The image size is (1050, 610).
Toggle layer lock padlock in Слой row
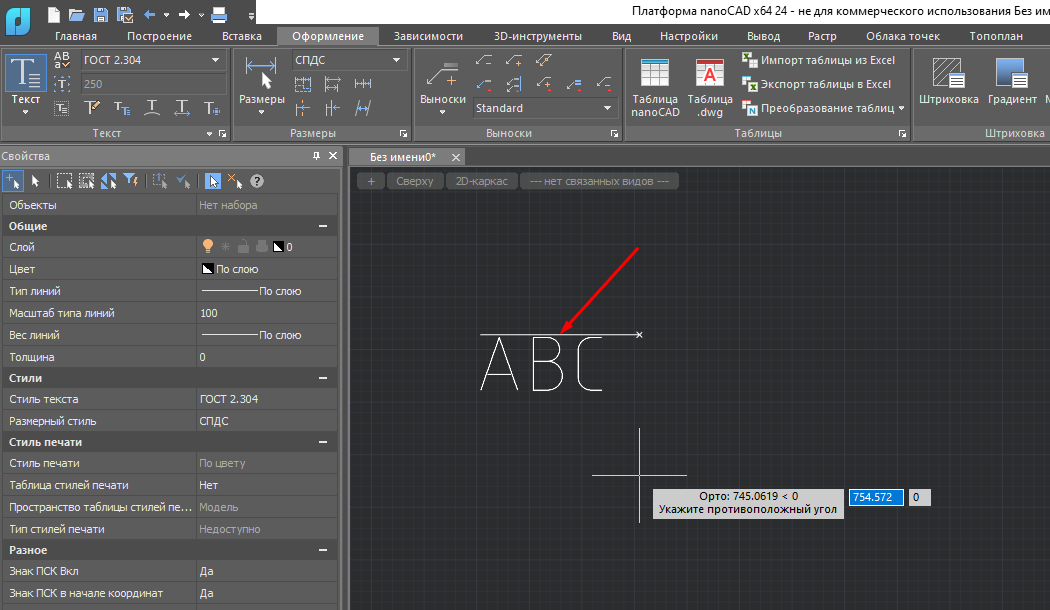click(244, 246)
